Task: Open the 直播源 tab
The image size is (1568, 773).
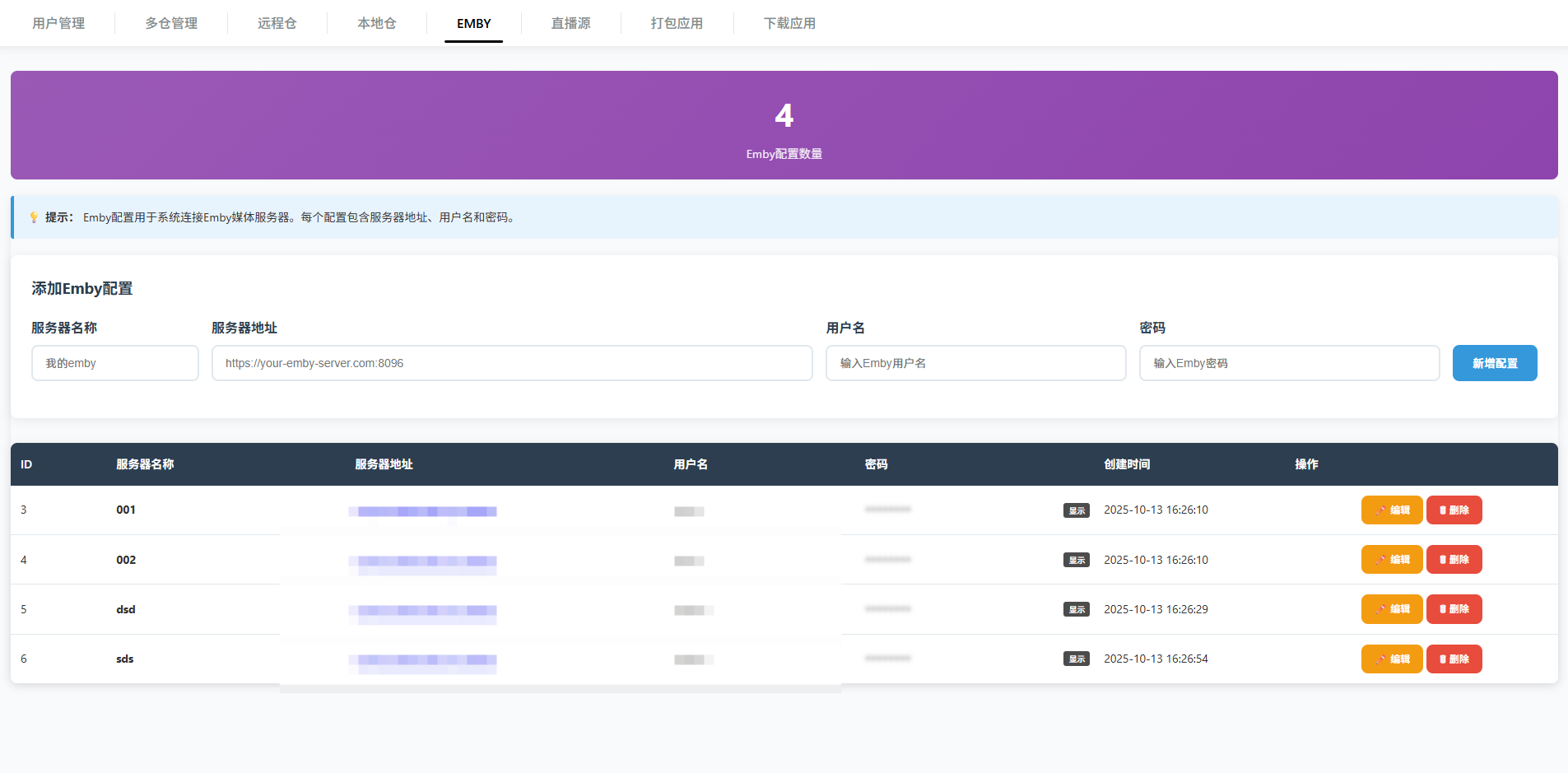Action: [570, 23]
